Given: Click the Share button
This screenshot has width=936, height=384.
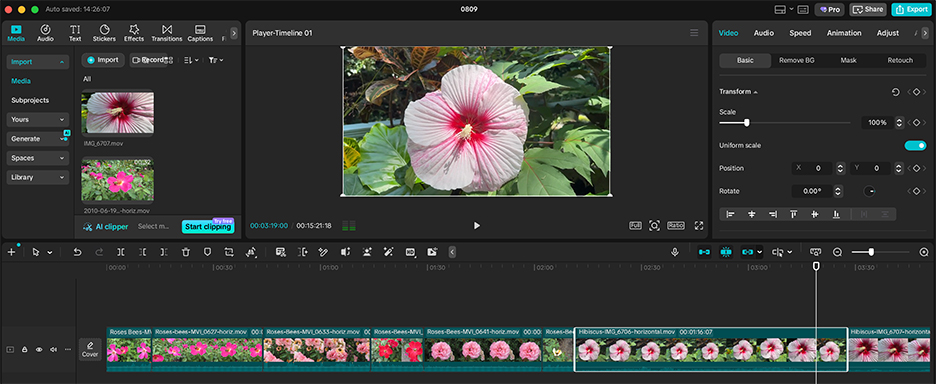Looking at the screenshot, I should (868, 10).
